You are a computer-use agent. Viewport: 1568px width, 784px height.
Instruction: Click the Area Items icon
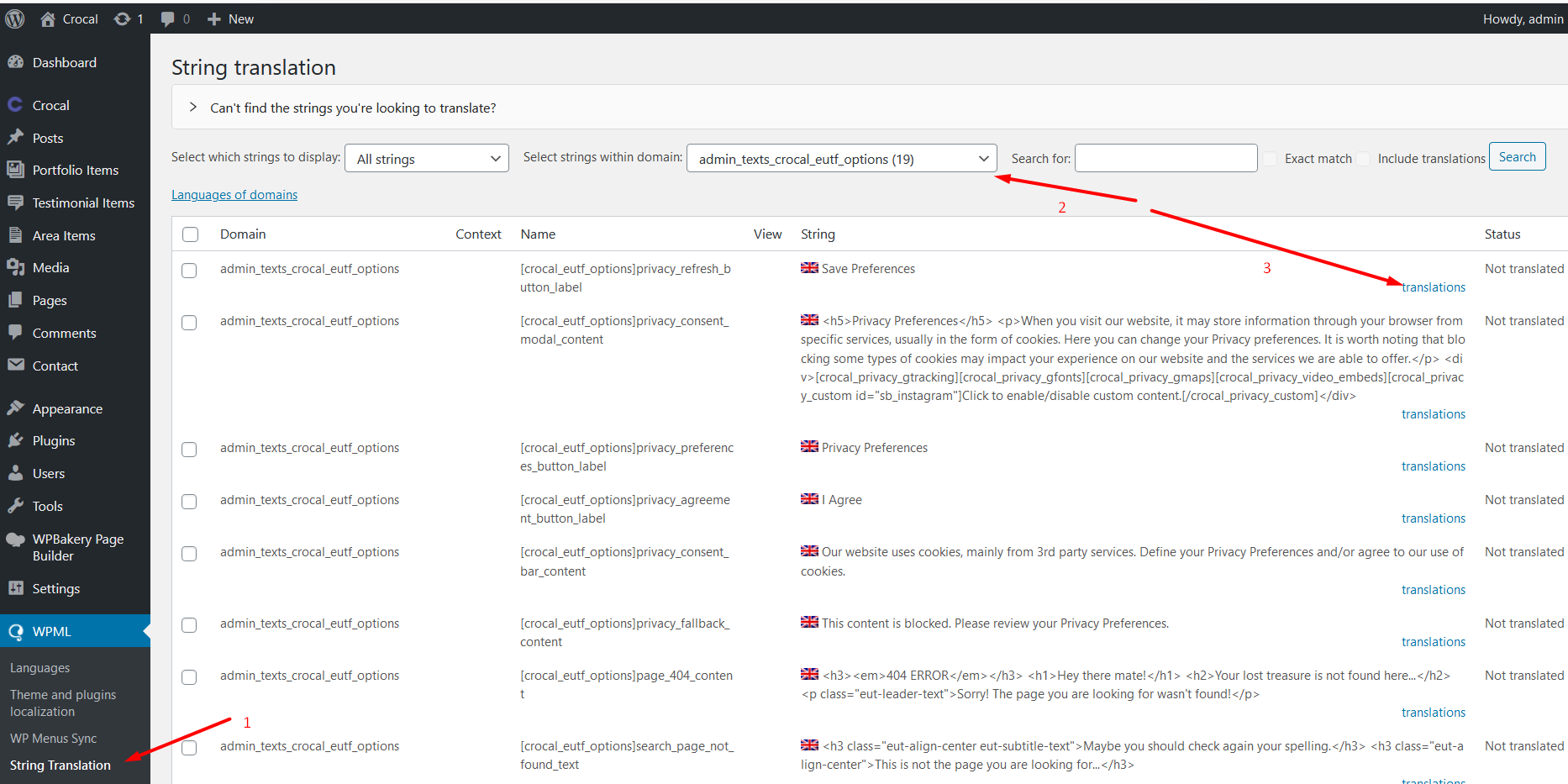(15, 235)
